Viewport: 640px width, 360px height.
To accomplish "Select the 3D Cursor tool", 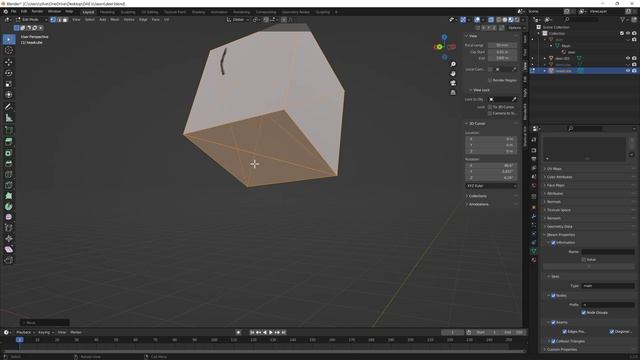I will pos(9,51).
